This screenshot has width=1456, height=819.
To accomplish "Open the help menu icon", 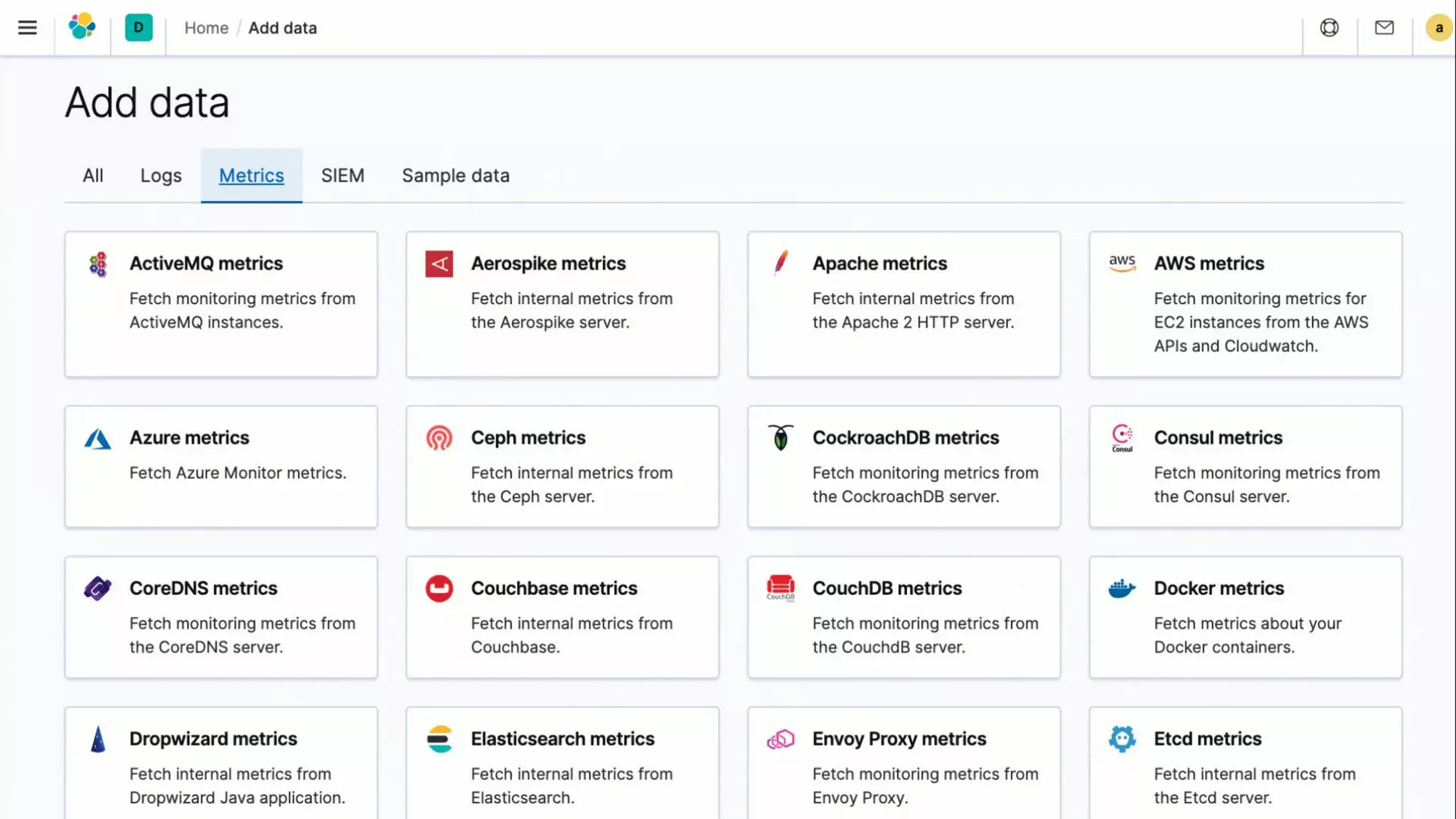I will coord(1329,28).
